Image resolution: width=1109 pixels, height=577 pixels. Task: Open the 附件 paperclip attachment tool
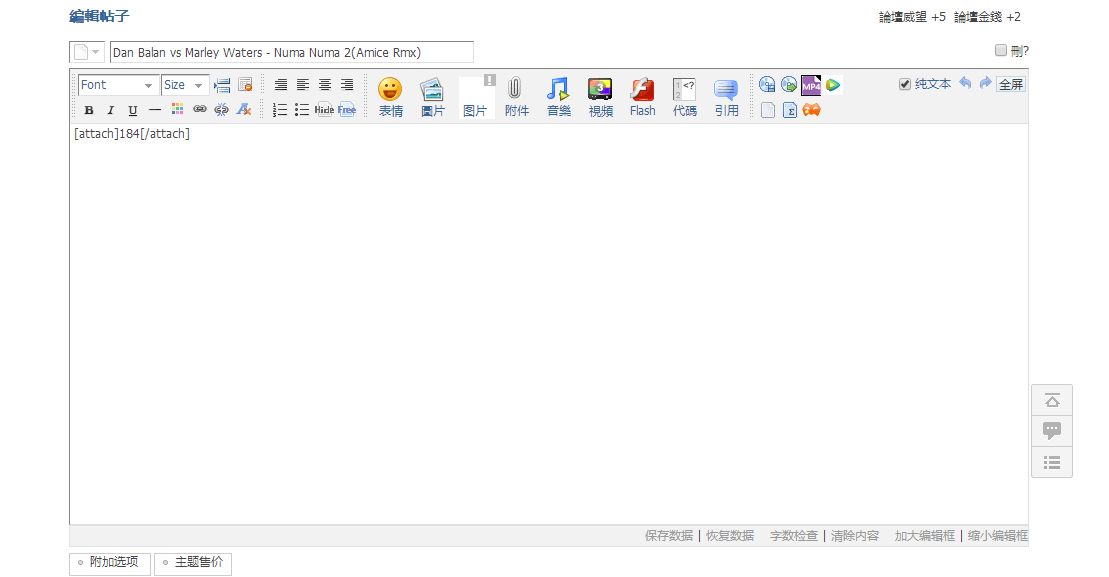pyautogui.click(x=516, y=90)
